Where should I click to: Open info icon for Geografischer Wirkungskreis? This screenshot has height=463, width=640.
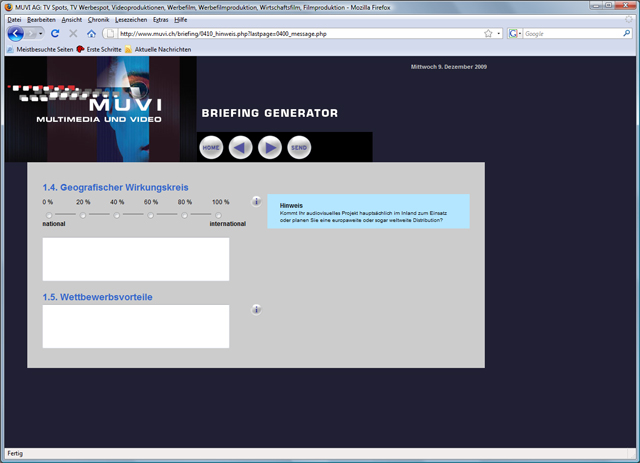(256, 202)
